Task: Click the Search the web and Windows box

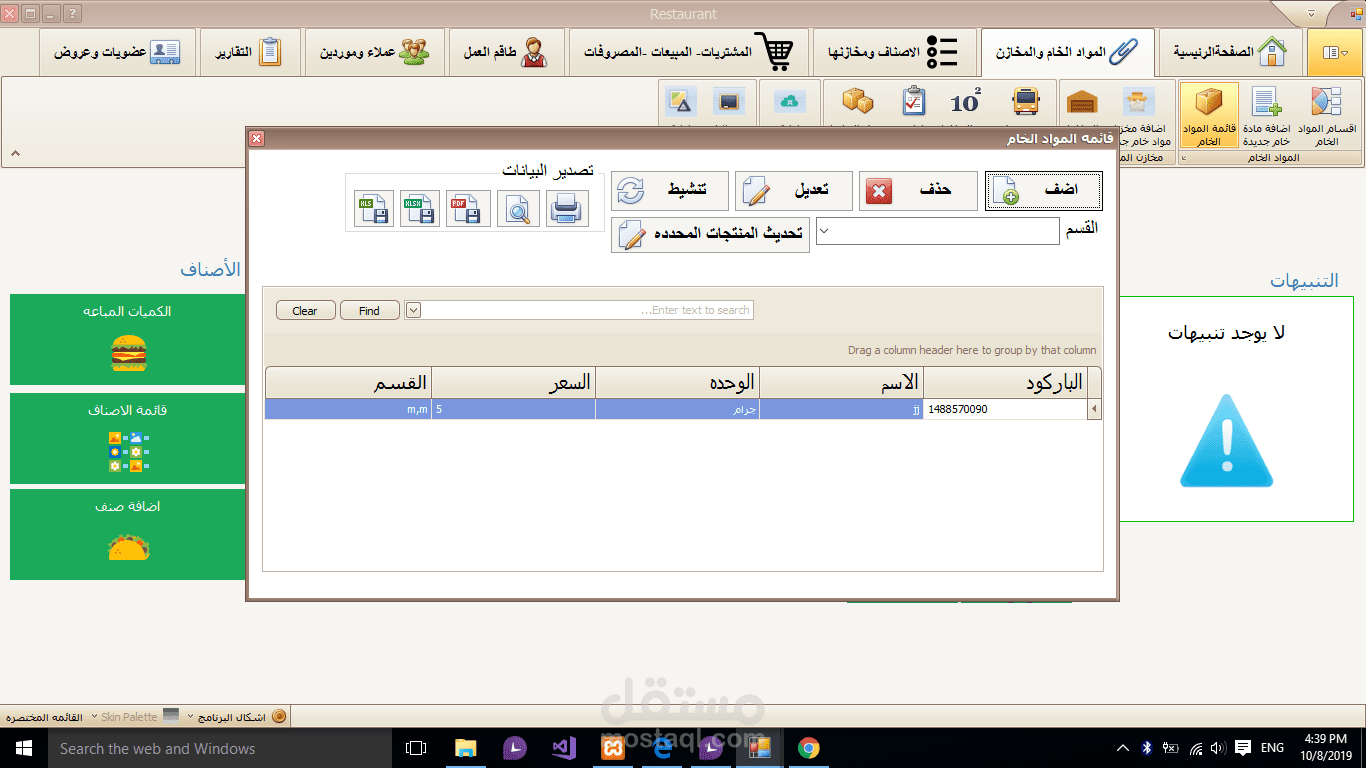Action: [222, 747]
